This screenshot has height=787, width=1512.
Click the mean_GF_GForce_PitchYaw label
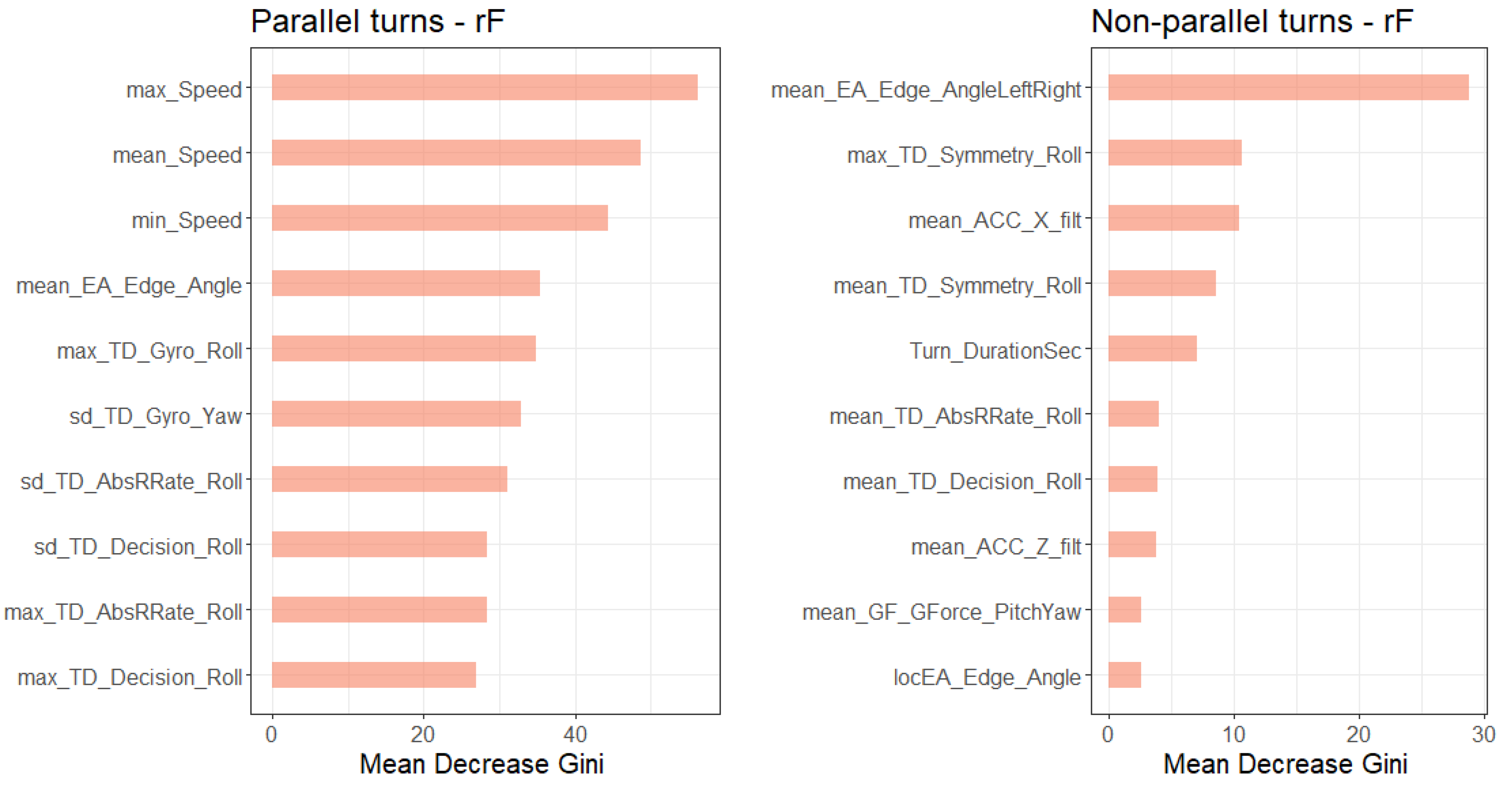coord(942,612)
